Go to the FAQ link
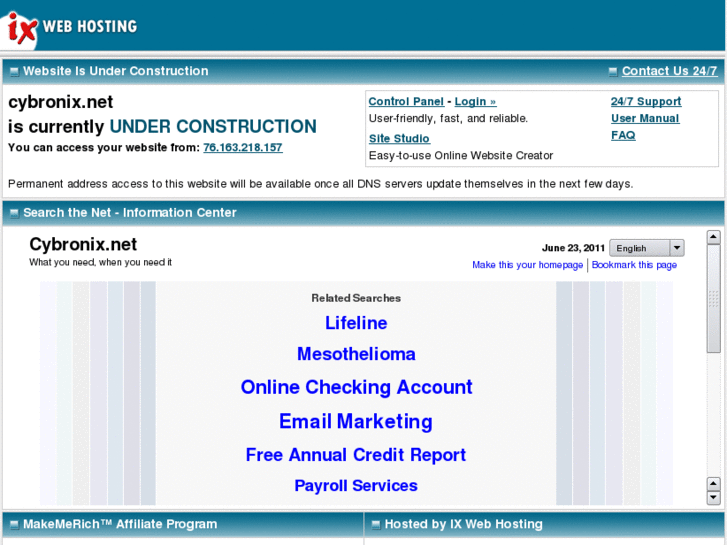Viewport: 727px width, 545px height. coord(623,135)
